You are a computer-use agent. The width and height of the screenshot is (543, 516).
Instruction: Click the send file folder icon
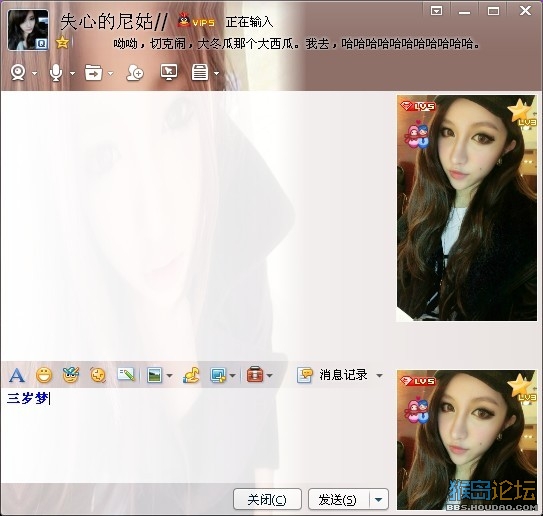[x=94, y=73]
